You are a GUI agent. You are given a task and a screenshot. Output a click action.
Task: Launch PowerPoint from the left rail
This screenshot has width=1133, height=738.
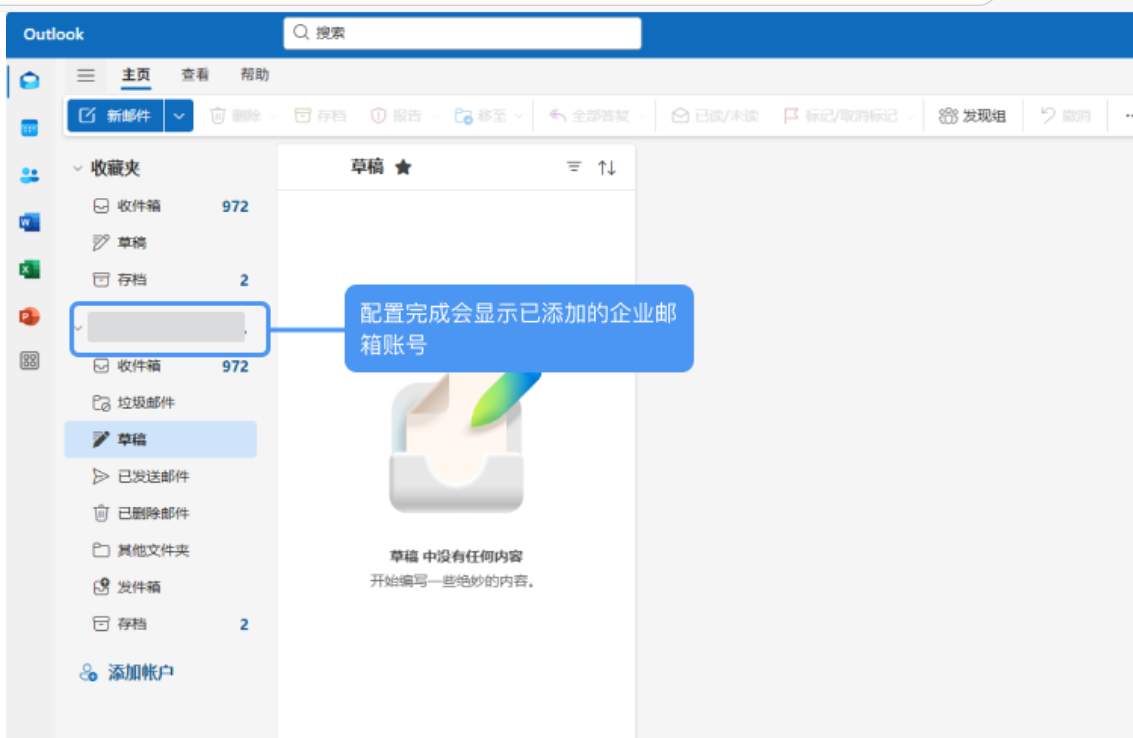[29, 316]
